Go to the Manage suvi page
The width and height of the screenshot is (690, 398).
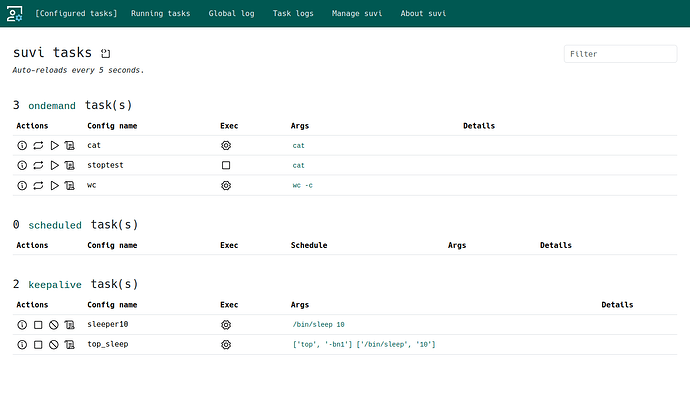[x=357, y=13]
